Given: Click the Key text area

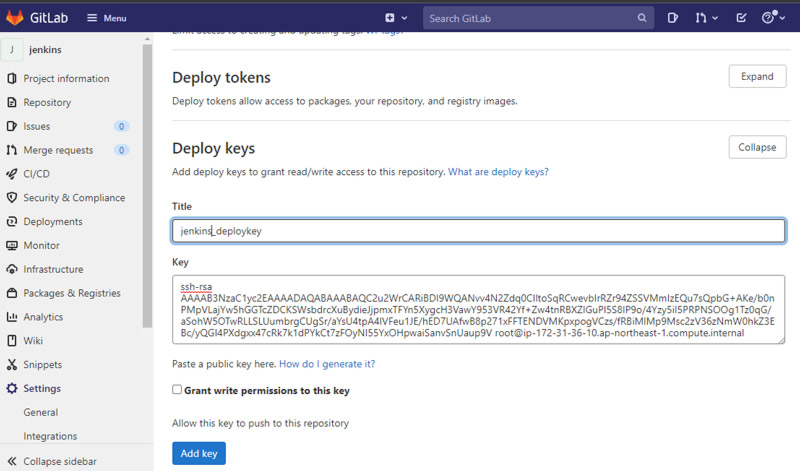Looking at the screenshot, I should pyautogui.click(x=479, y=310).
